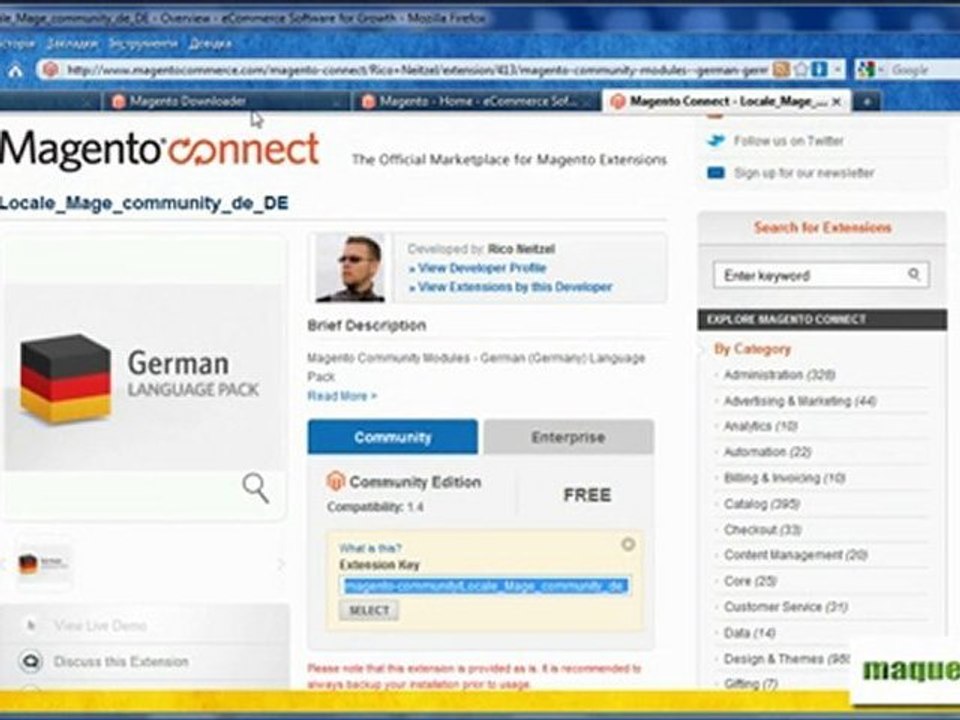Close the Magento Connect tab
This screenshot has width=960, height=720.
836,102
